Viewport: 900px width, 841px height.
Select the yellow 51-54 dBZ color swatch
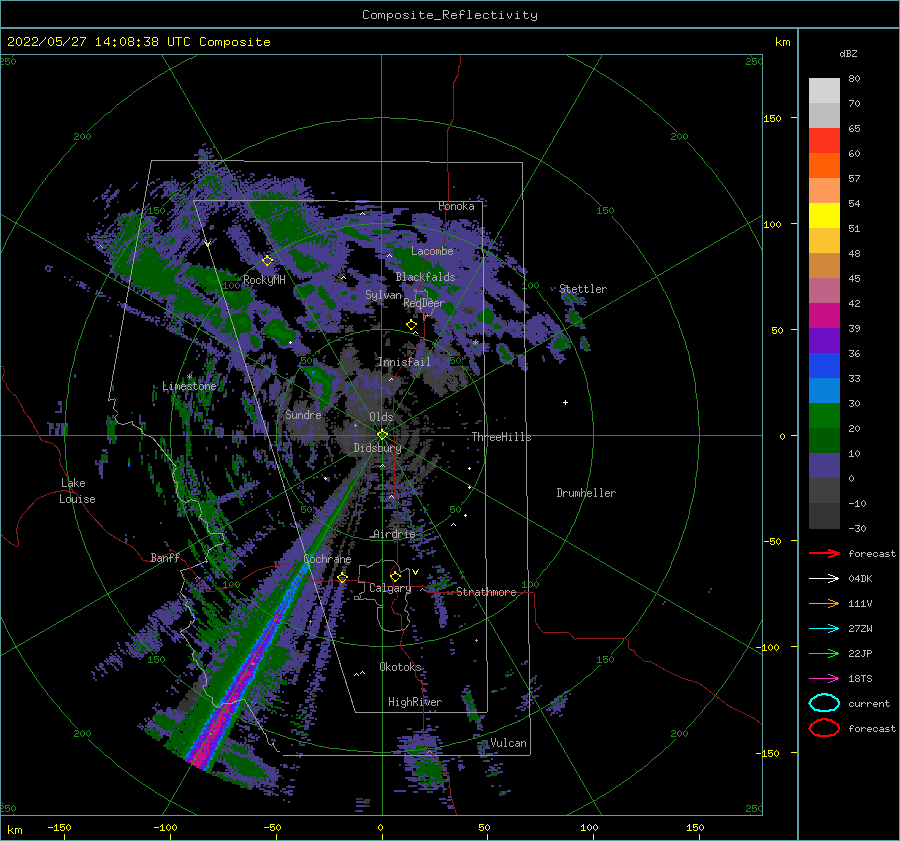click(x=824, y=215)
